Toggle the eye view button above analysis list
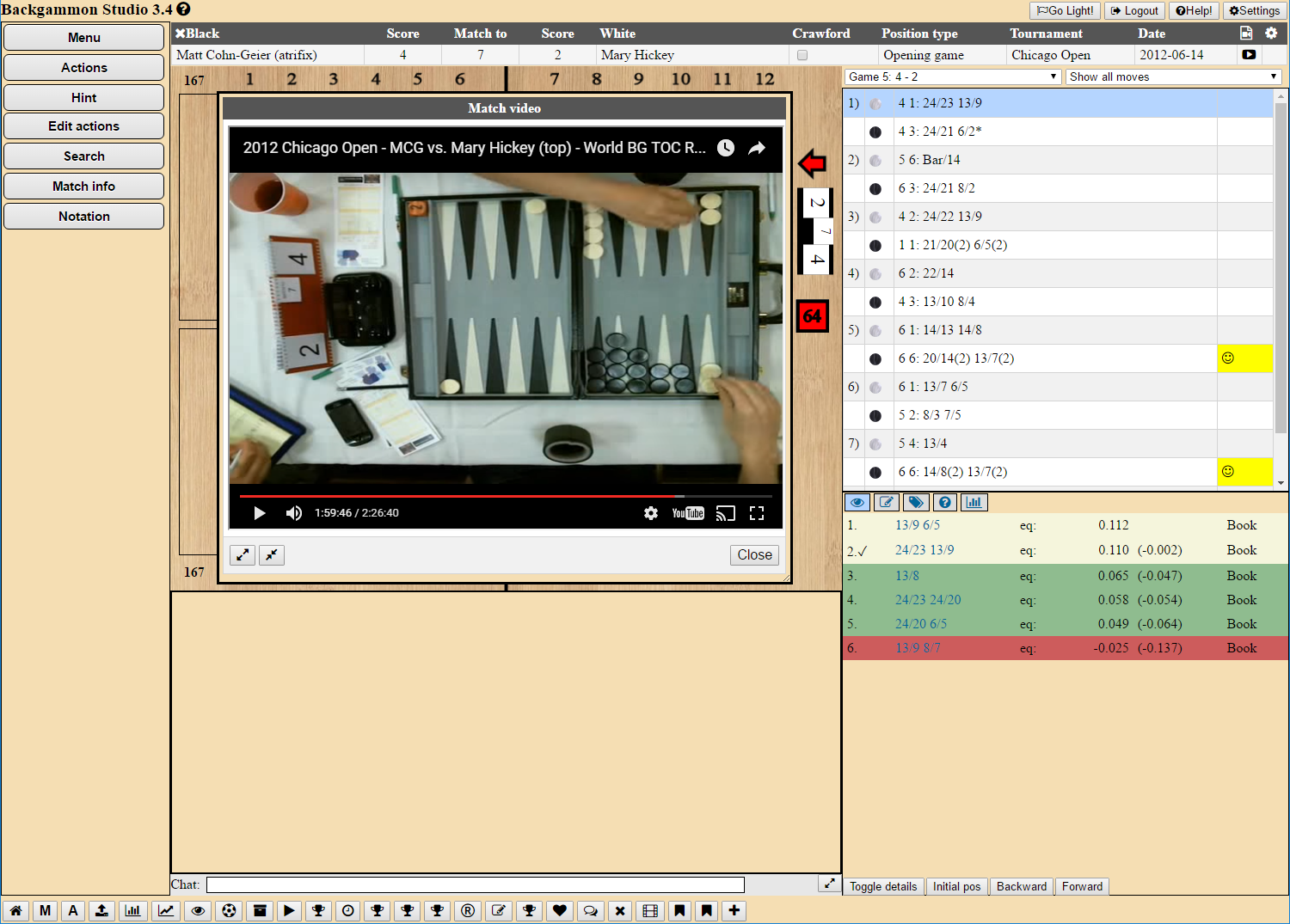Image resolution: width=1290 pixels, height=924 pixels. coord(857,503)
